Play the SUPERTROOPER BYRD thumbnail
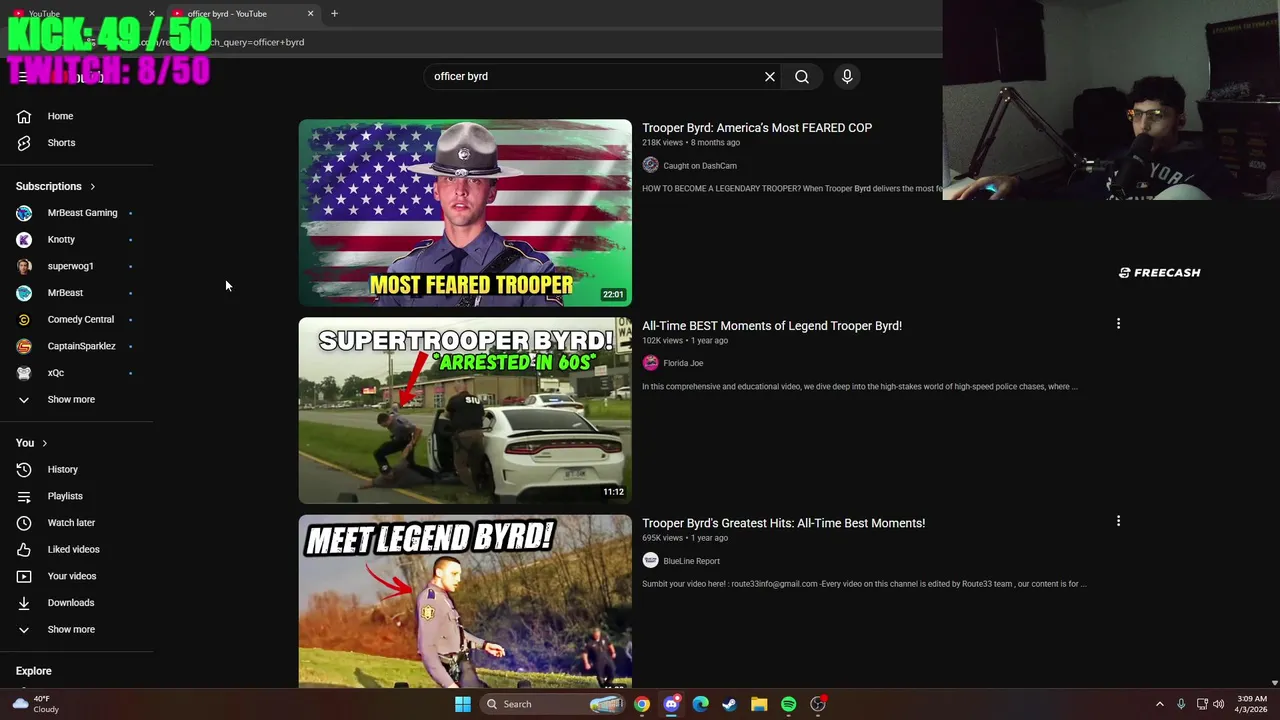Image resolution: width=1280 pixels, height=720 pixels. [x=465, y=410]
